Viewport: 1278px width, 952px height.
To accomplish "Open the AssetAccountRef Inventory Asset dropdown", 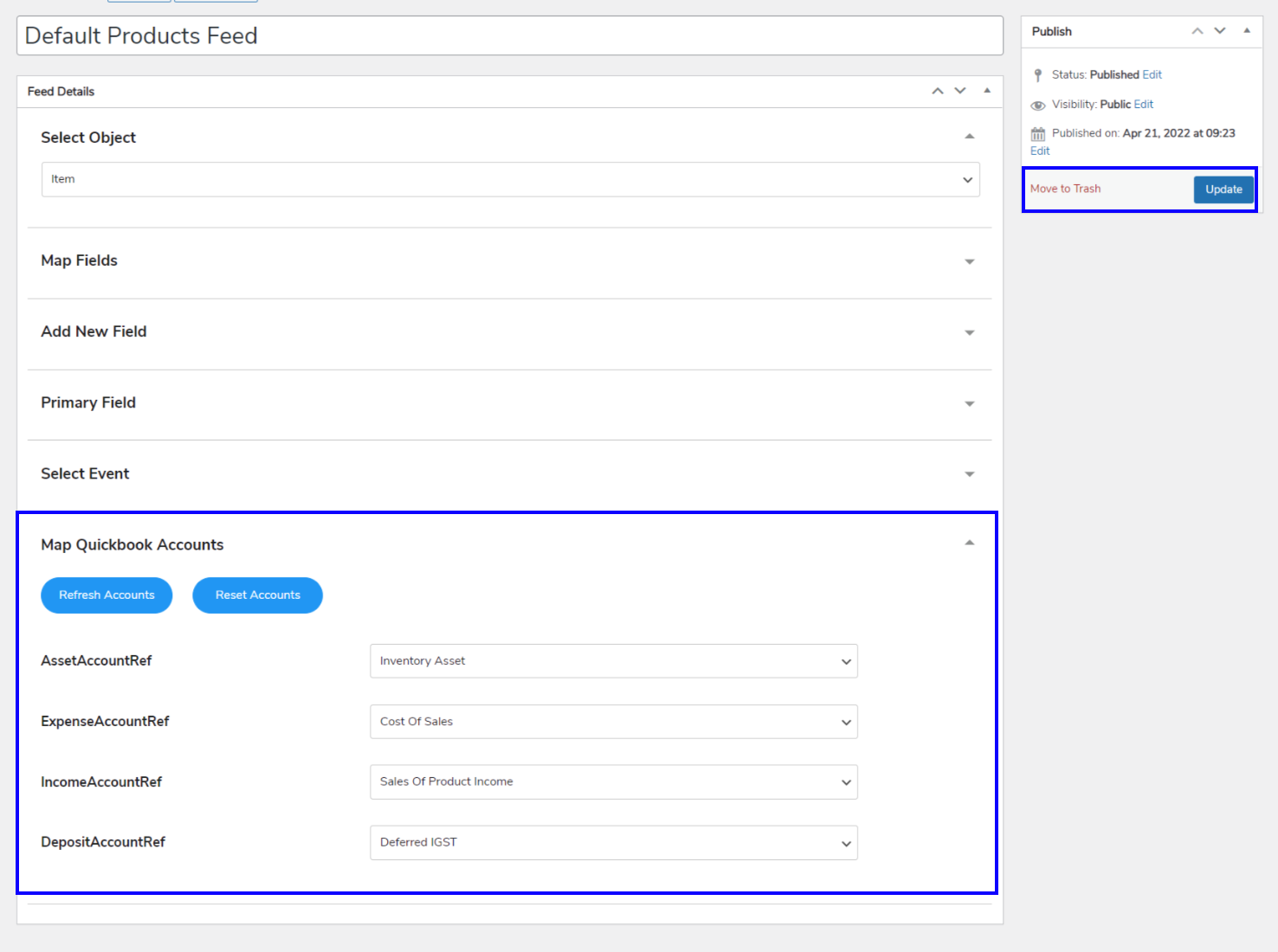I will click(x=613, y=661).
